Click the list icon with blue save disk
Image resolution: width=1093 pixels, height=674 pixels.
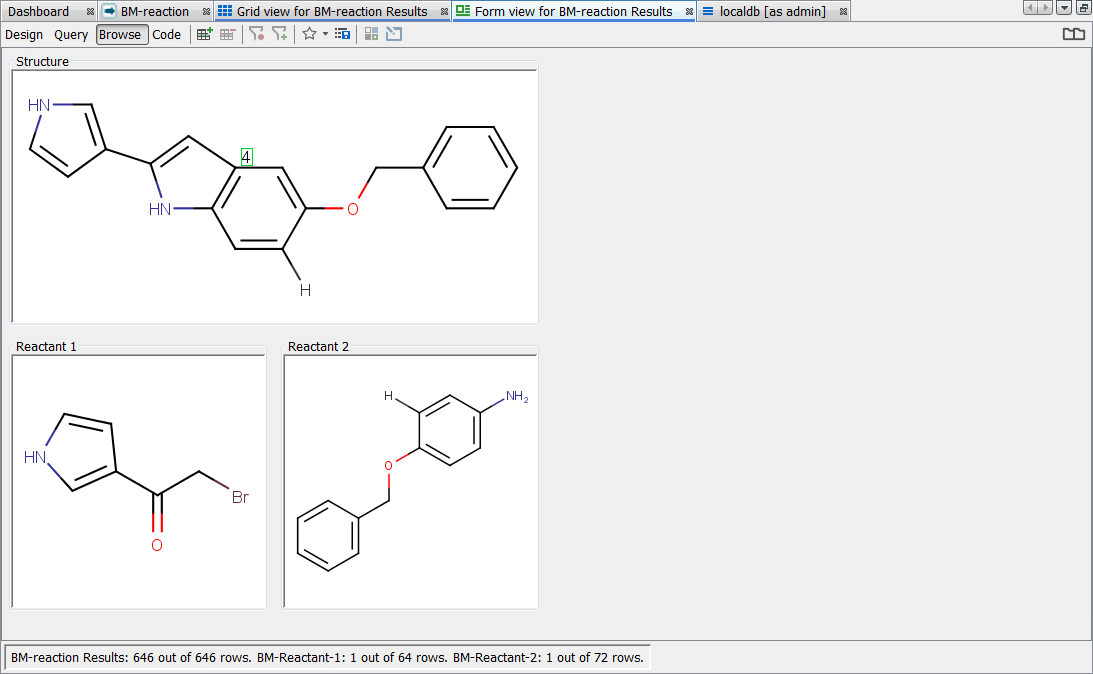[342, 34]
